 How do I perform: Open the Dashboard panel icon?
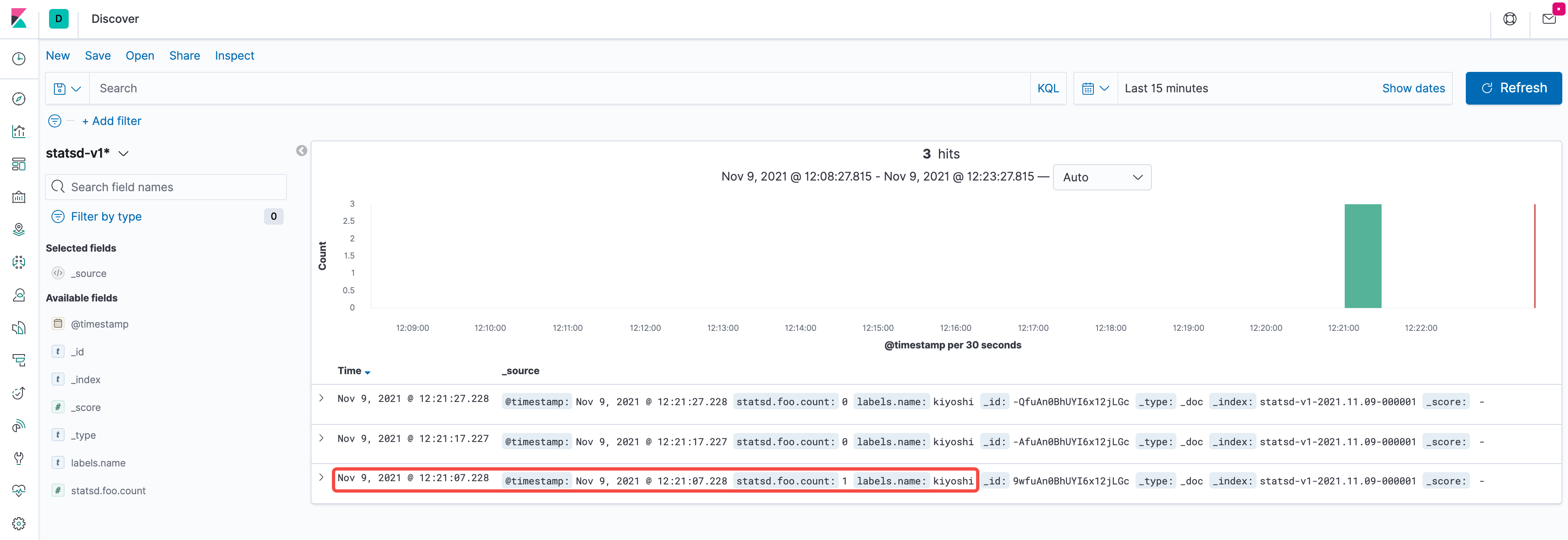coord(19,163)
